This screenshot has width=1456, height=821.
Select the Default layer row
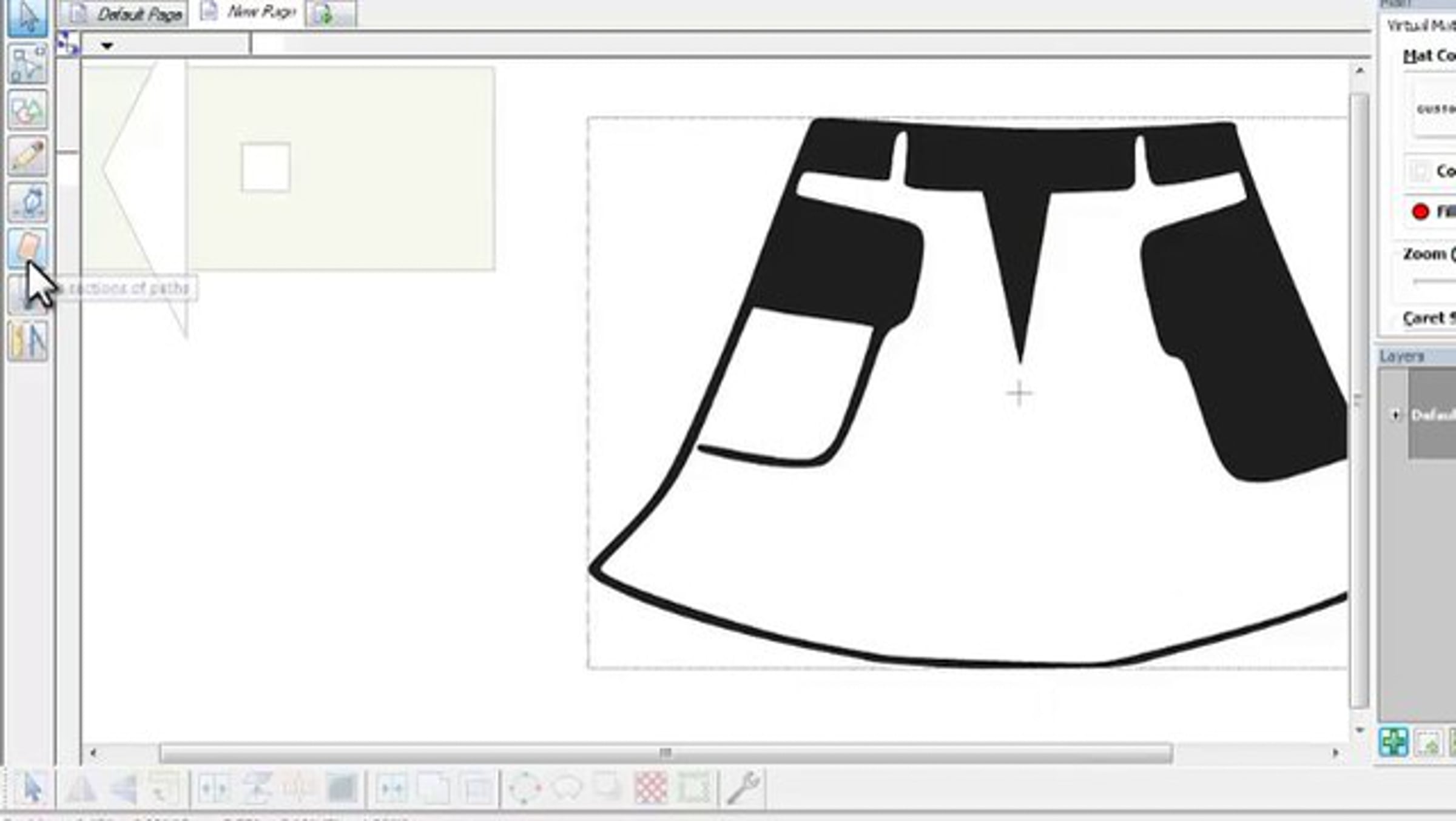[1432, 415]
